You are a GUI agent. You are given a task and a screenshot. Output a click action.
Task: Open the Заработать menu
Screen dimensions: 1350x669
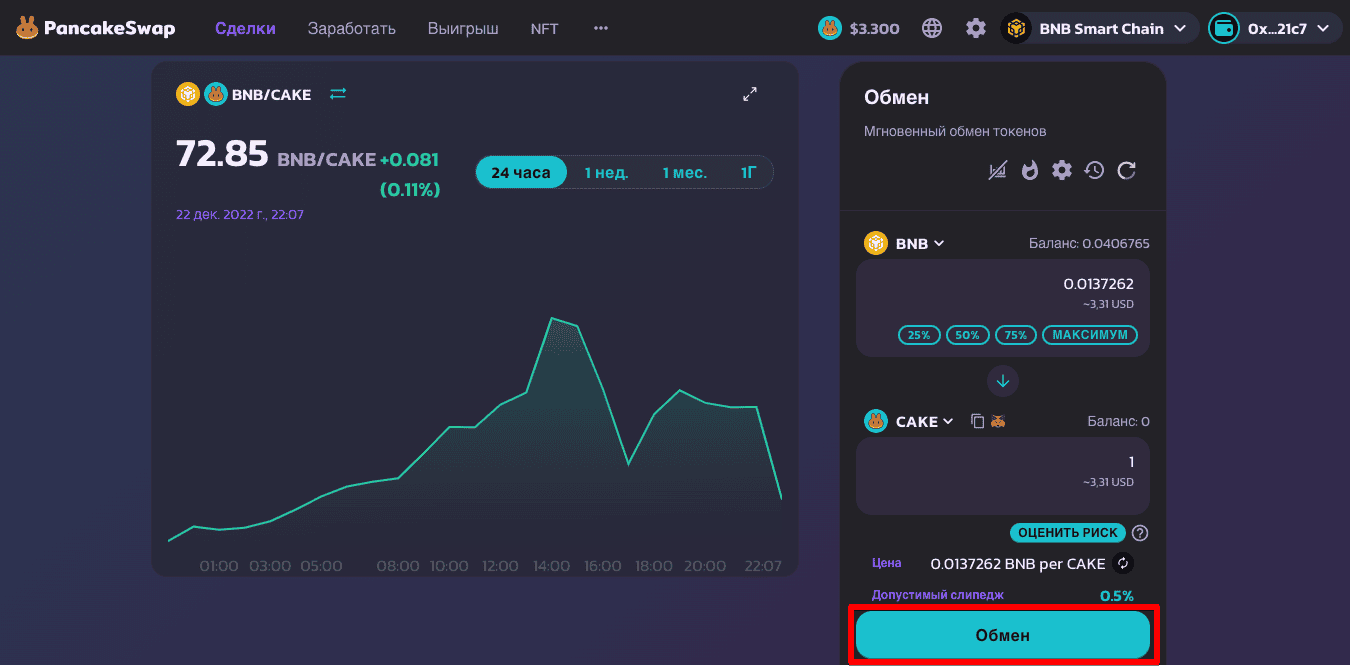[x=352, y=28]
